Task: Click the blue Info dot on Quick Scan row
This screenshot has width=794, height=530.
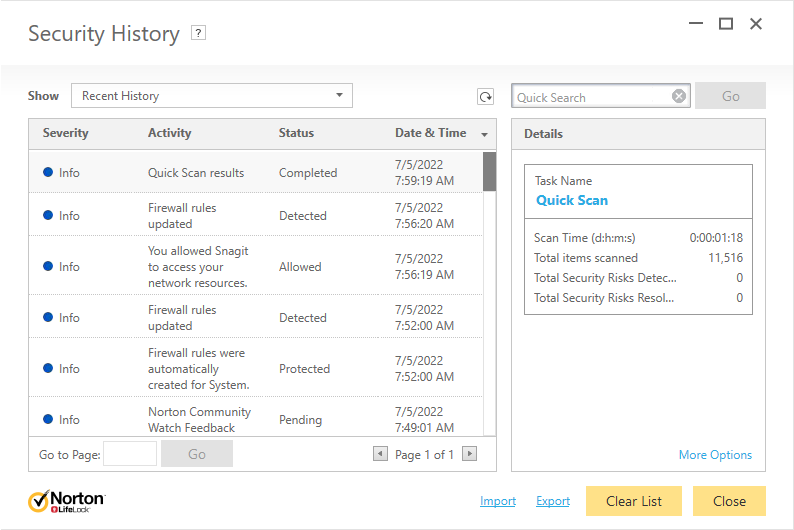Action: (x=48, y=172)
